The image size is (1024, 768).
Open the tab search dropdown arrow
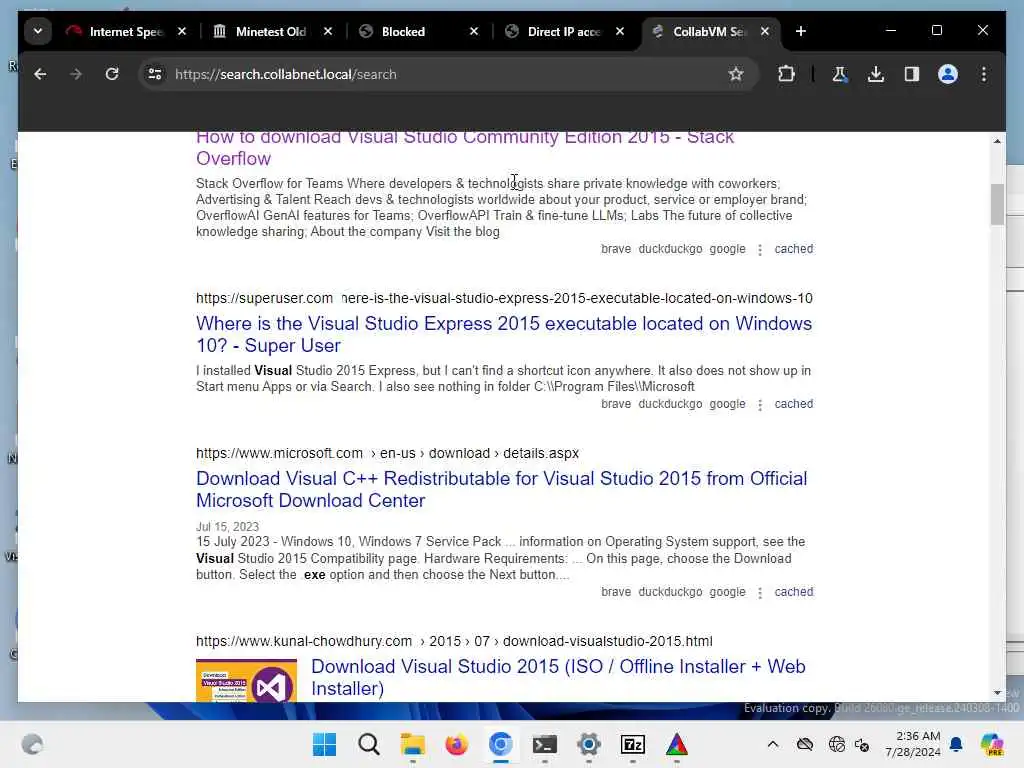pos(38,31)
